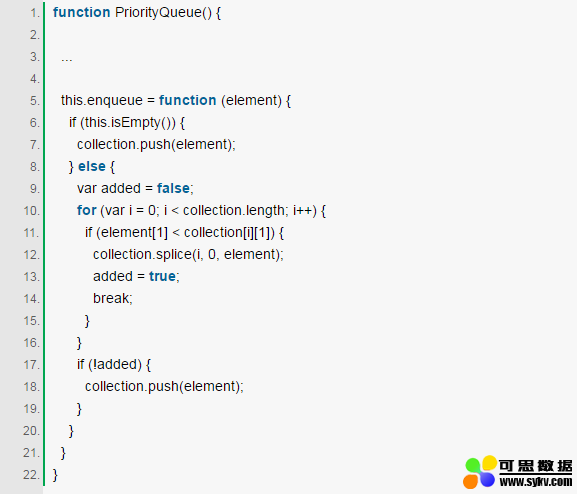Click the Chinese watermark text beside logo
The height and width of the screenshot is (494, 577).
(x=535, y=466)
